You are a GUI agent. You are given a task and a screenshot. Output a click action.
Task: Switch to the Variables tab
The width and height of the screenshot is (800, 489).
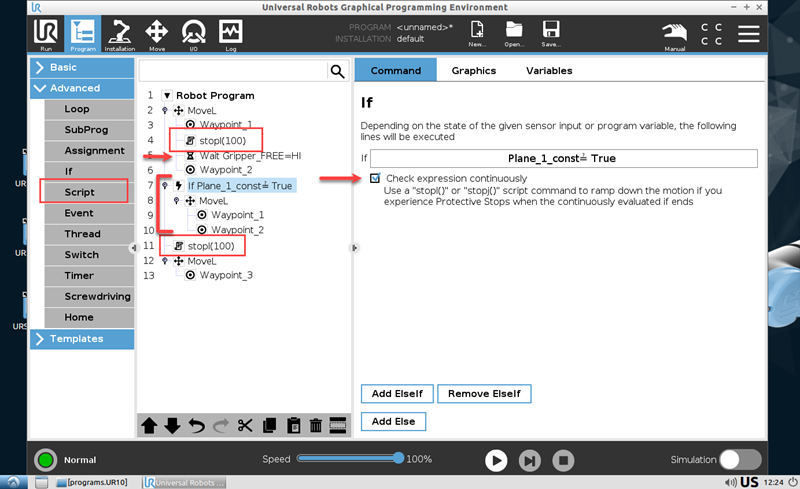[549, 71]
